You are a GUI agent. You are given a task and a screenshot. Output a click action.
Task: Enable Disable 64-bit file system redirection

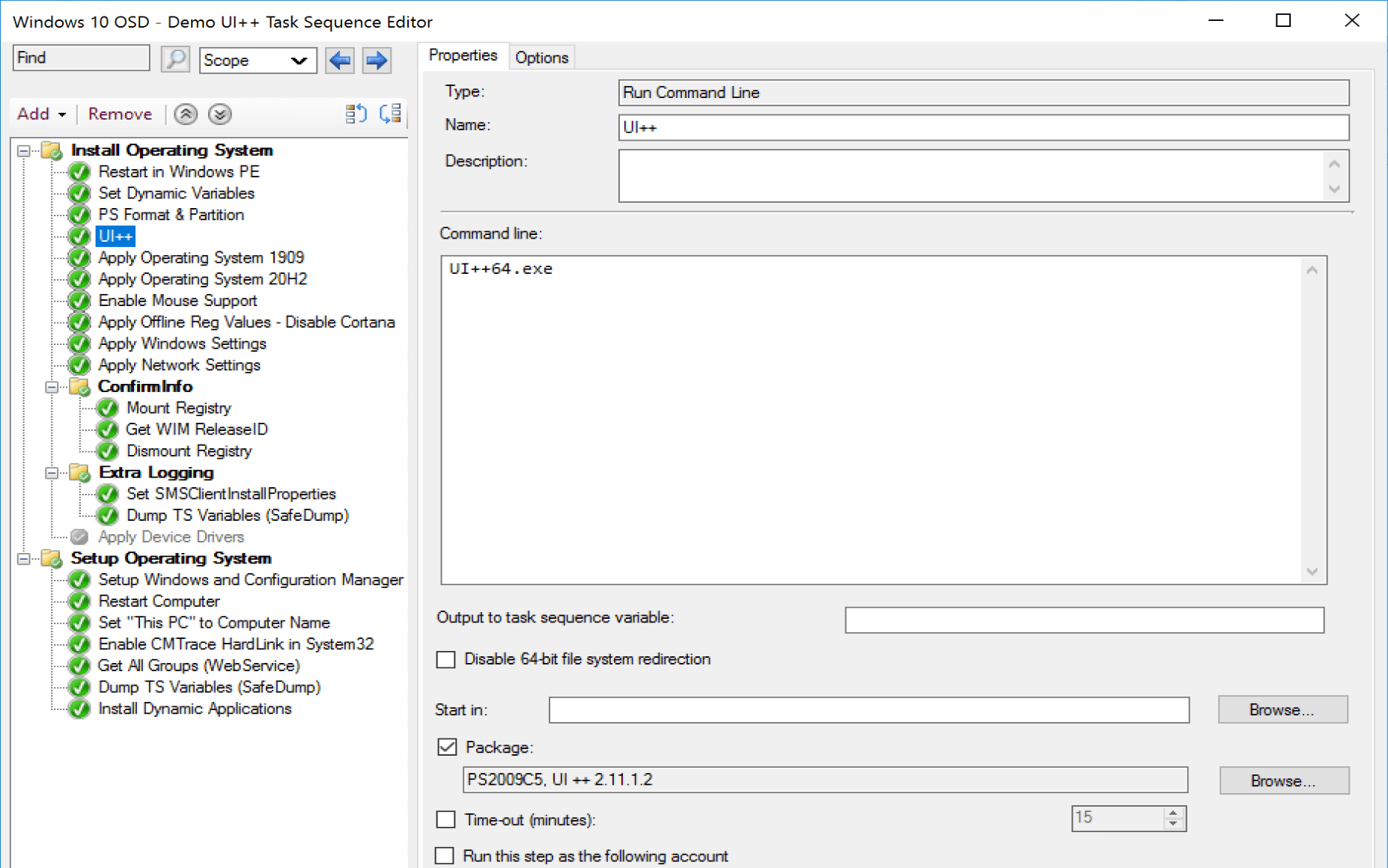tap(446, 659)
